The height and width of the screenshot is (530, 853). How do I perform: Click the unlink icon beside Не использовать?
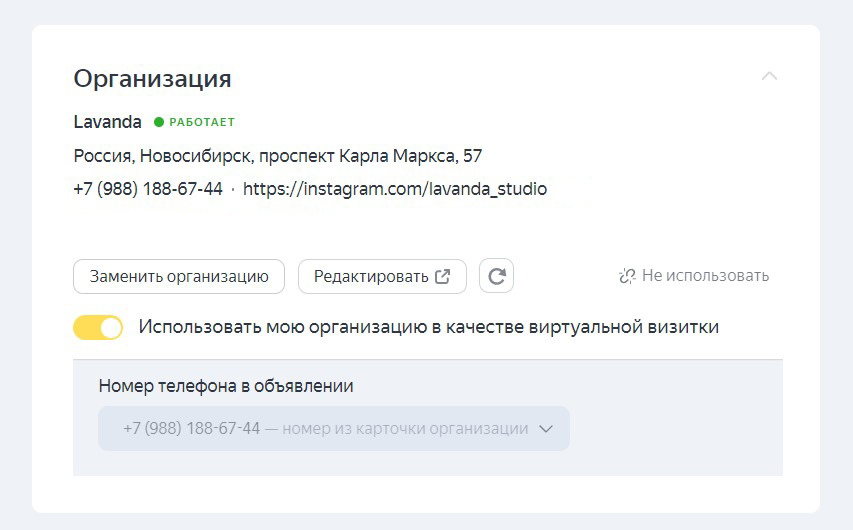tap(627, 276)
